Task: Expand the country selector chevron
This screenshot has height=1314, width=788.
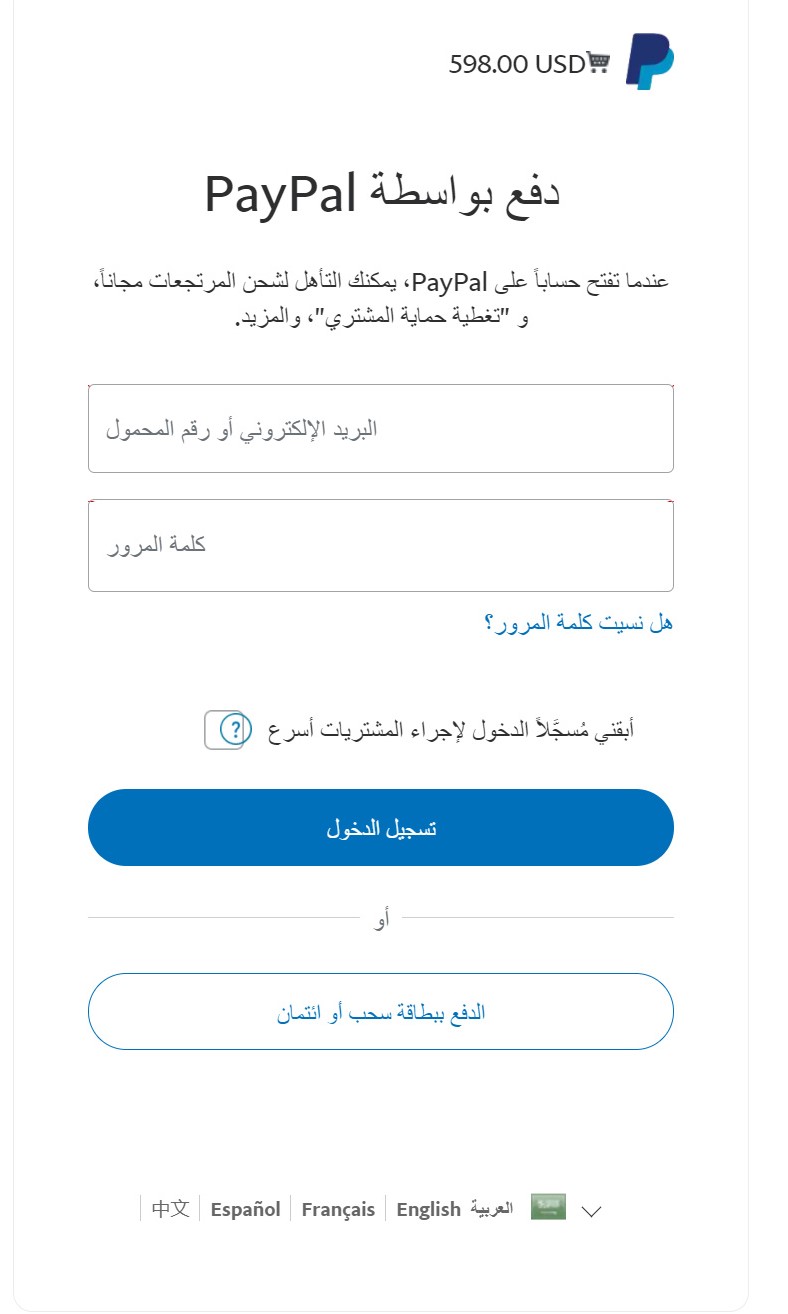Action: point(591,1211)
